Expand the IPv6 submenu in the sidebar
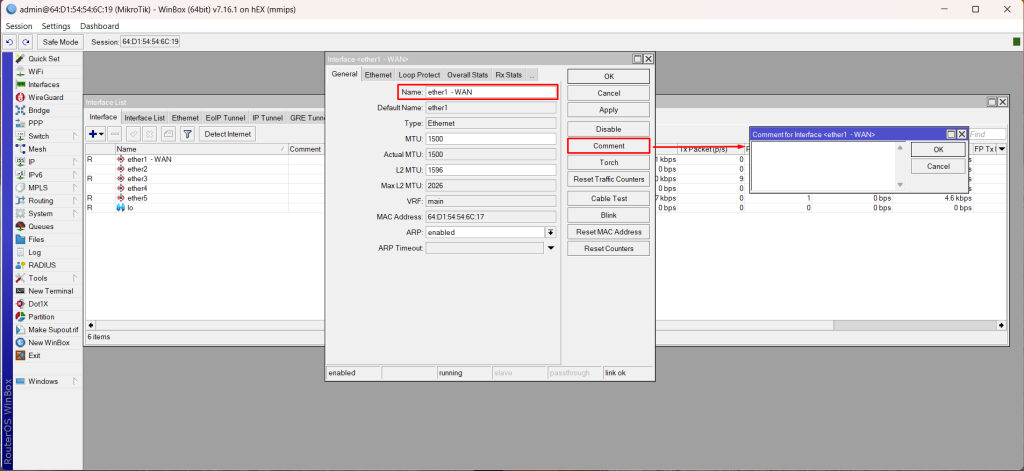 [74, 175]
